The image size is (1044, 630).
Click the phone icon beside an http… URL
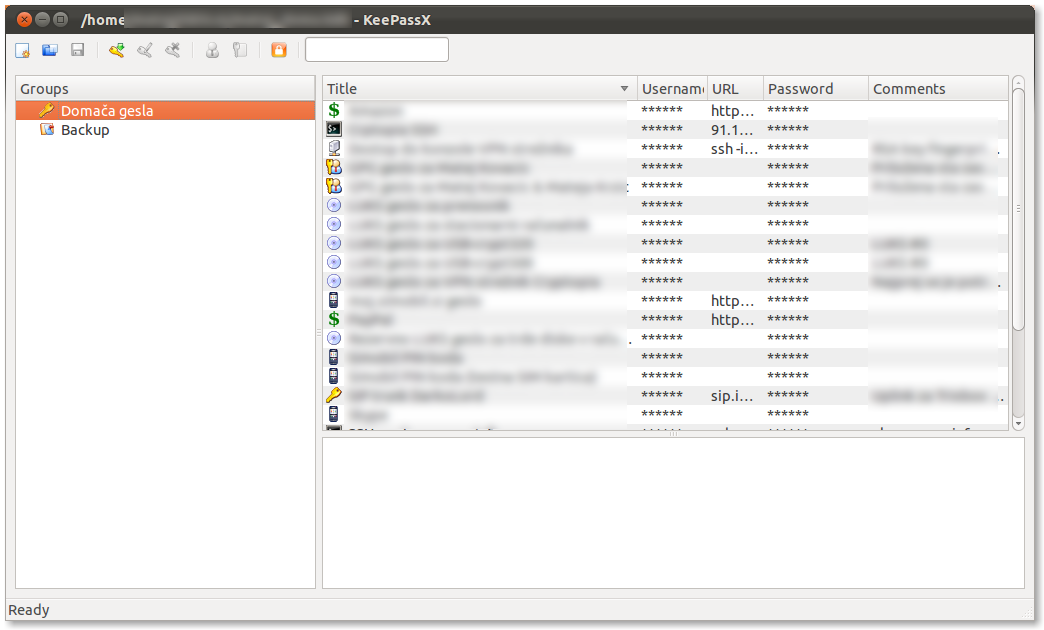tap(334, 300)
